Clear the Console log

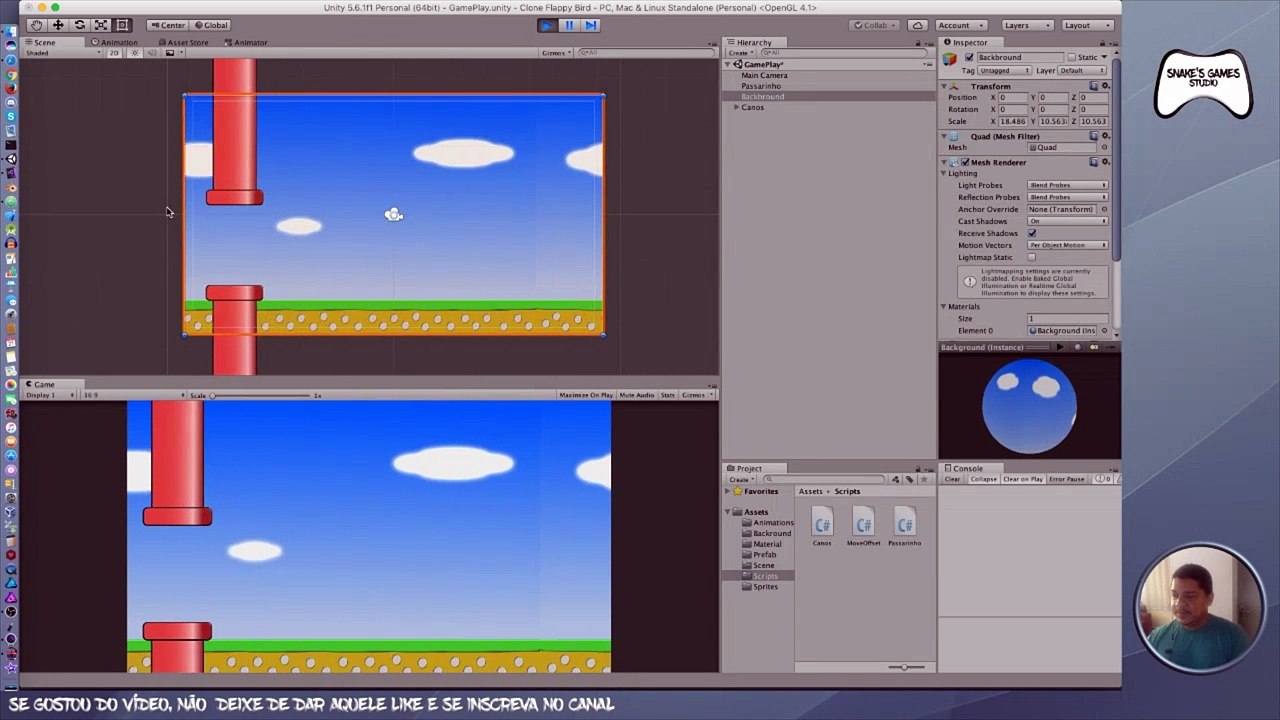tap(952, 479)
